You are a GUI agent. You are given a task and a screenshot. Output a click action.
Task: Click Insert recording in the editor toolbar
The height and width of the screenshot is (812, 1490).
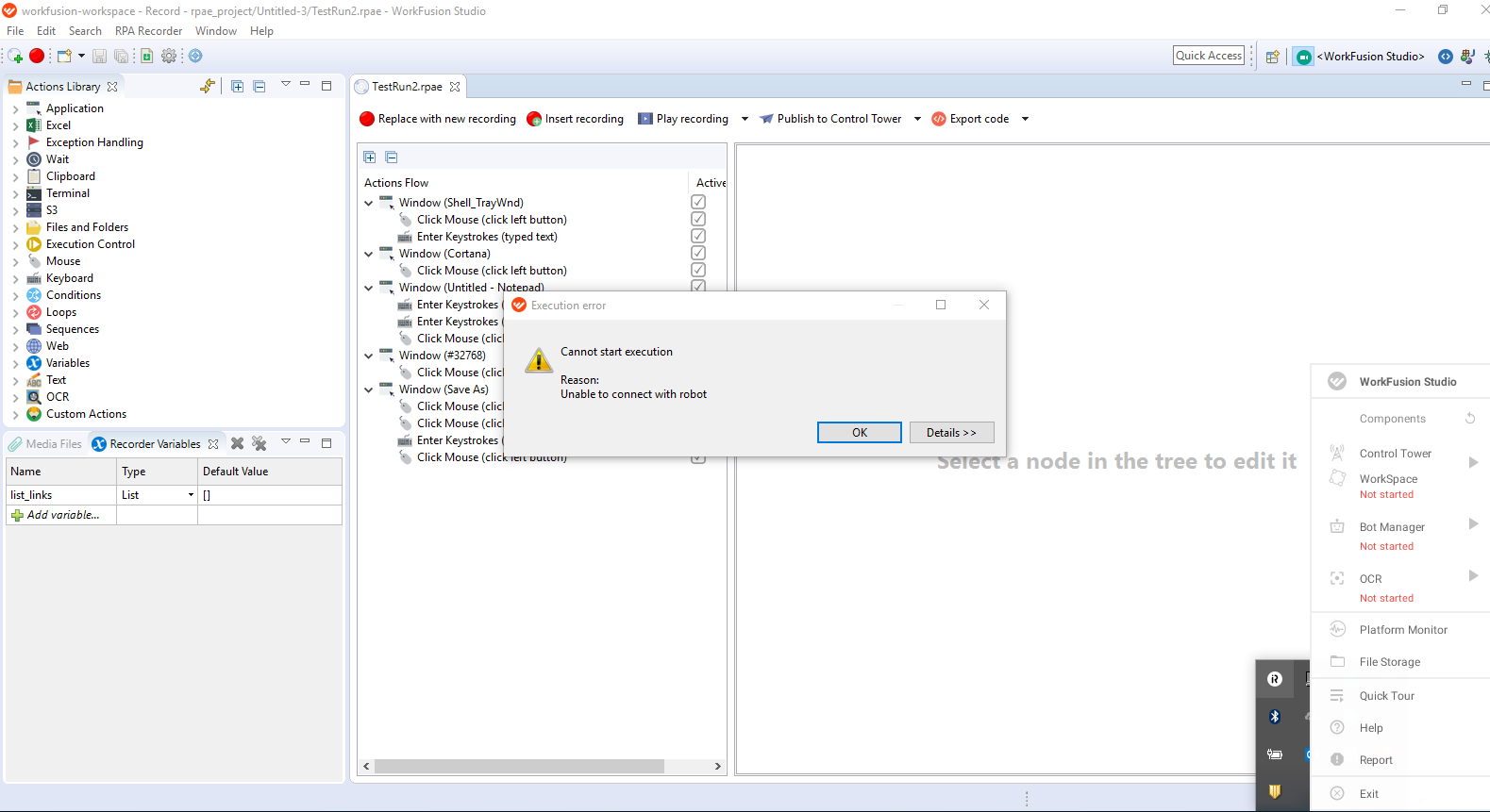point(576,119)
